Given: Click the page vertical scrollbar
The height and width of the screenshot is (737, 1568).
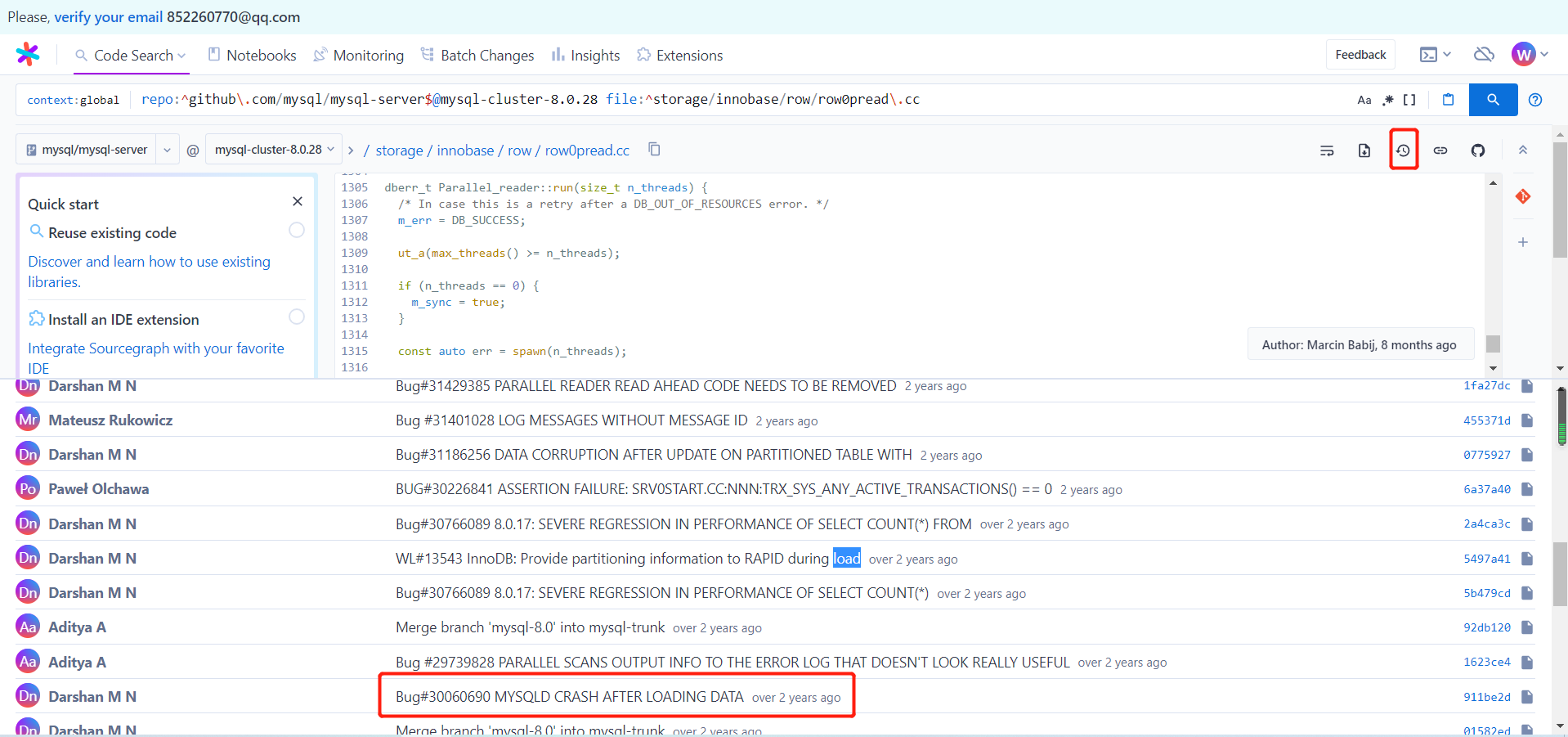Looking at the screenshot, I should point(1560,200).
